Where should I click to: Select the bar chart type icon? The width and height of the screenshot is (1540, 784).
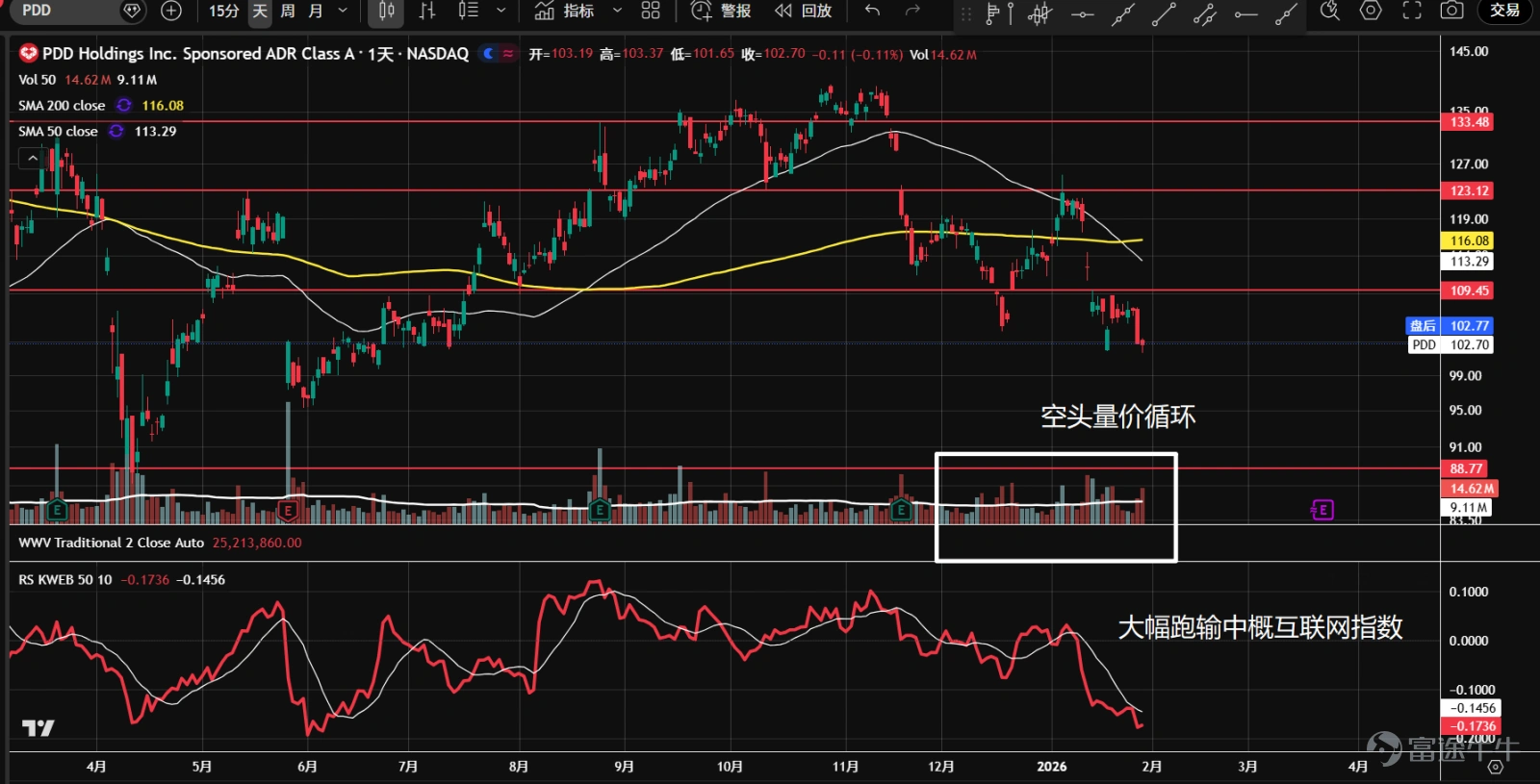click(427, 11)
